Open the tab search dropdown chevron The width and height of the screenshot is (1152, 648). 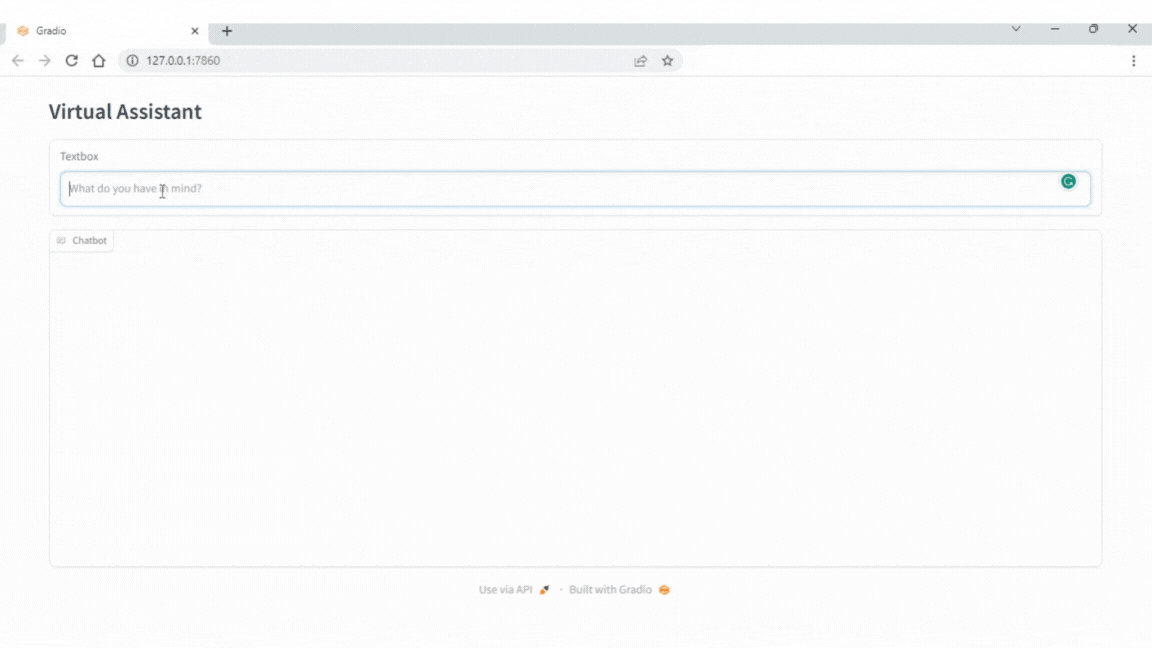(1016, 29)
